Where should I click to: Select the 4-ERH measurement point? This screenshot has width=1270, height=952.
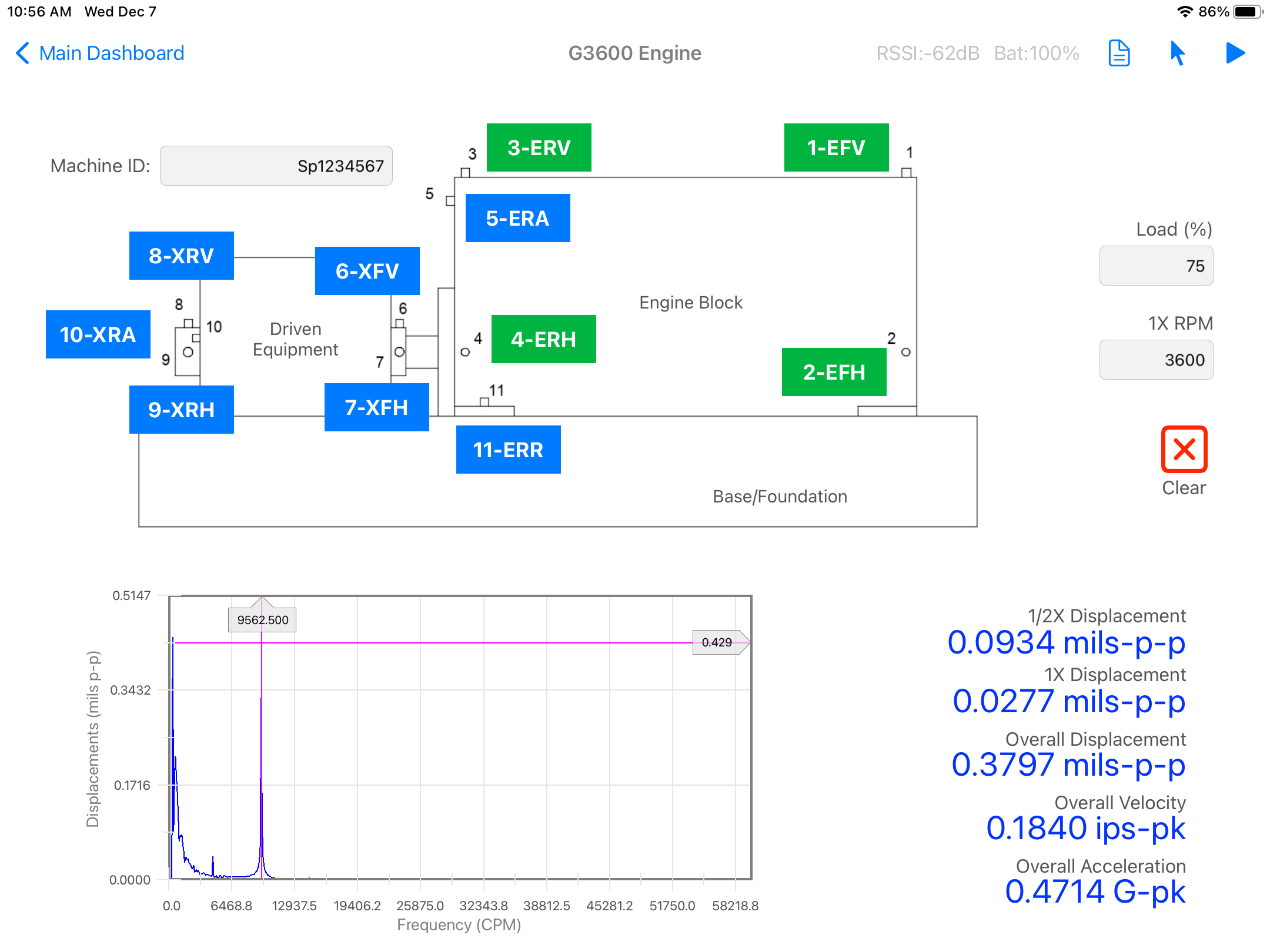click(x=544, y=339)
